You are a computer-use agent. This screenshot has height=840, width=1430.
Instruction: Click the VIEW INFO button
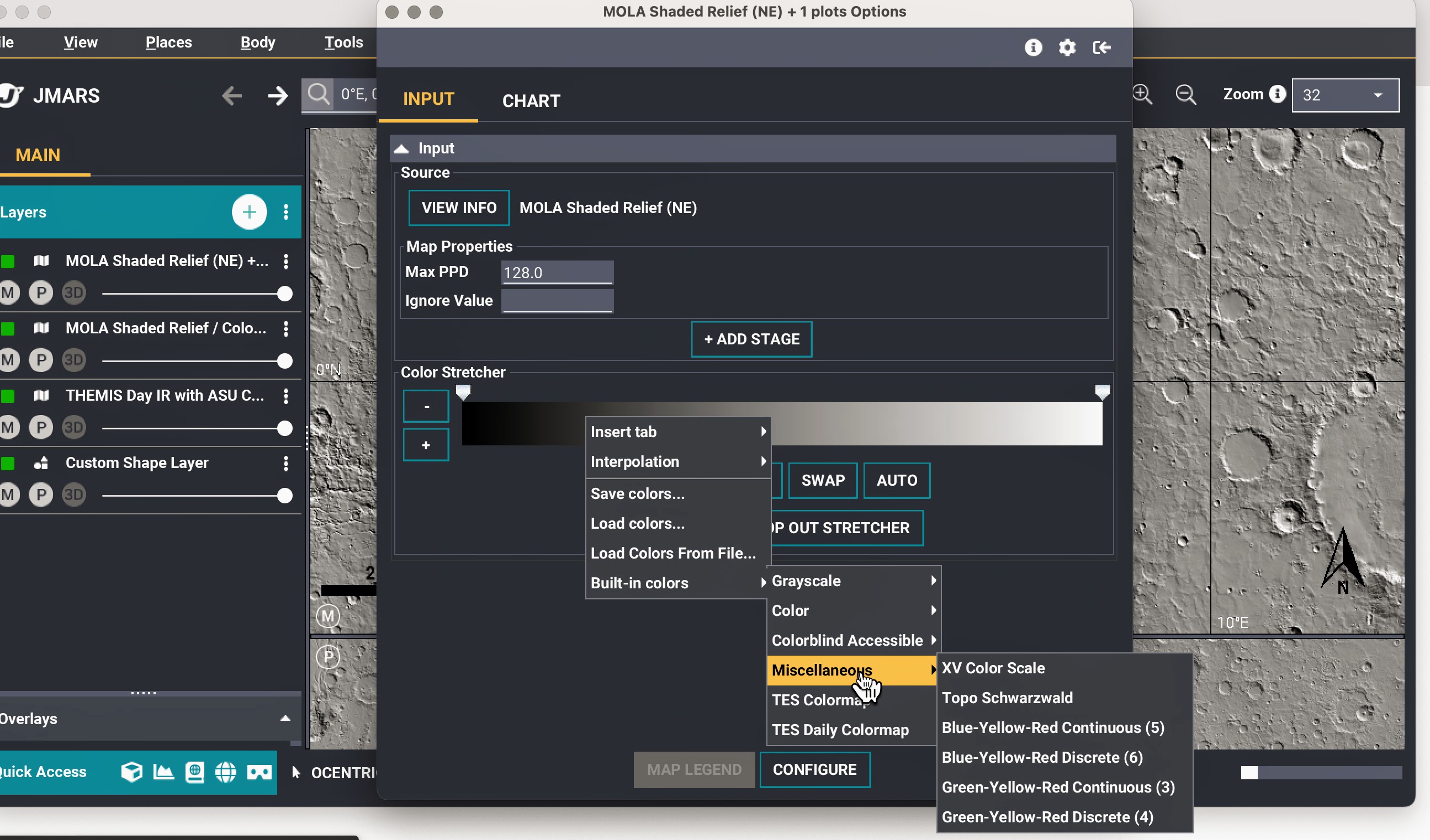point(458,208)
